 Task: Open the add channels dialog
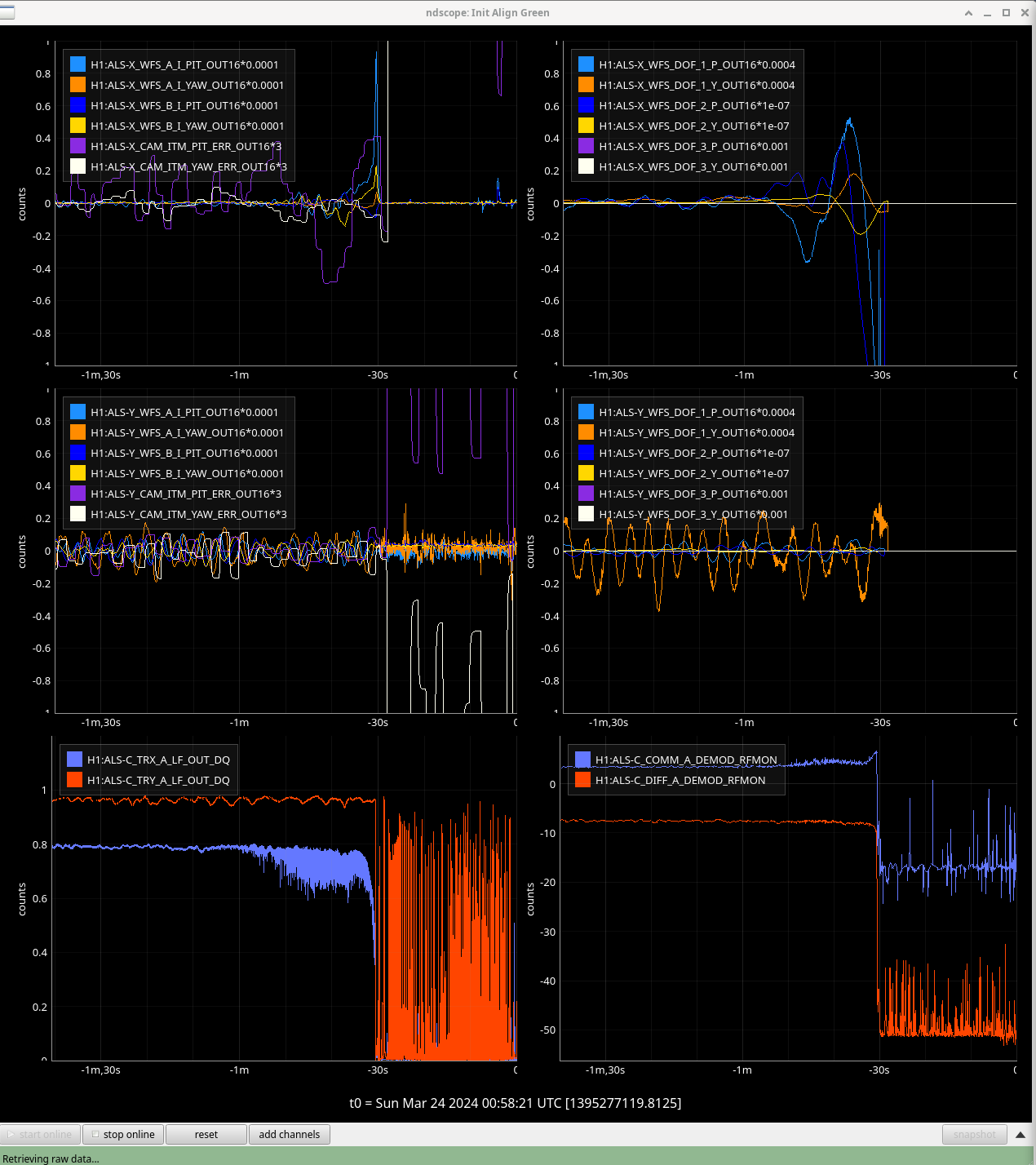(289, 1134)
